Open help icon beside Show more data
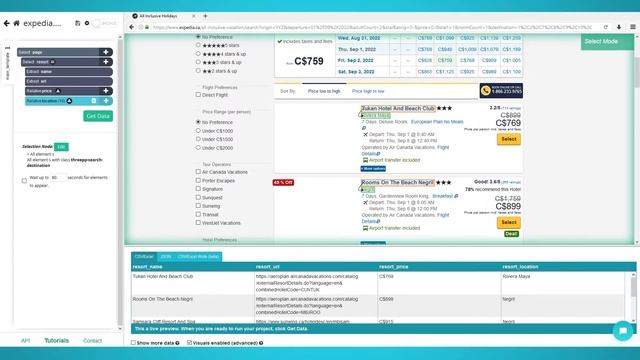The image size is (640, 360). point(178,343)
